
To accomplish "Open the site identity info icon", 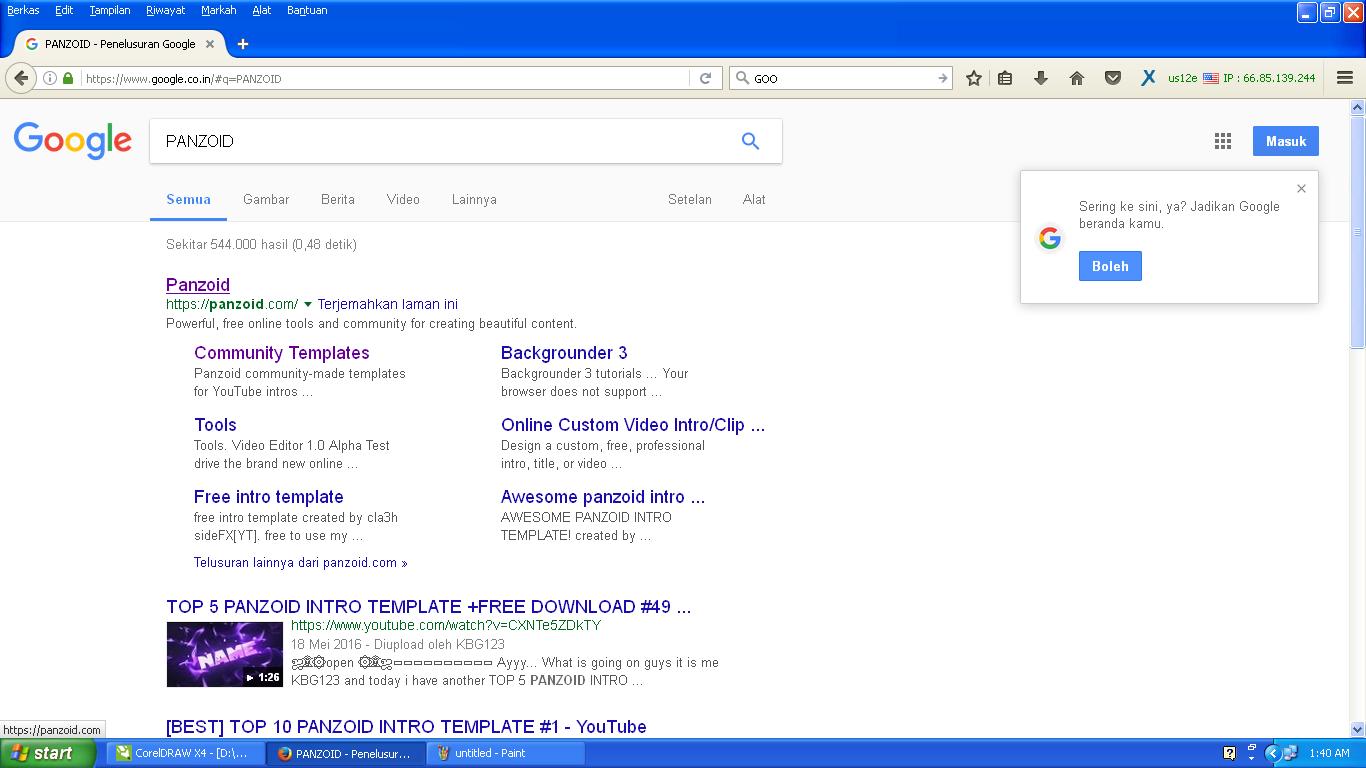I will pyautogui.click(x=50, y=78).
